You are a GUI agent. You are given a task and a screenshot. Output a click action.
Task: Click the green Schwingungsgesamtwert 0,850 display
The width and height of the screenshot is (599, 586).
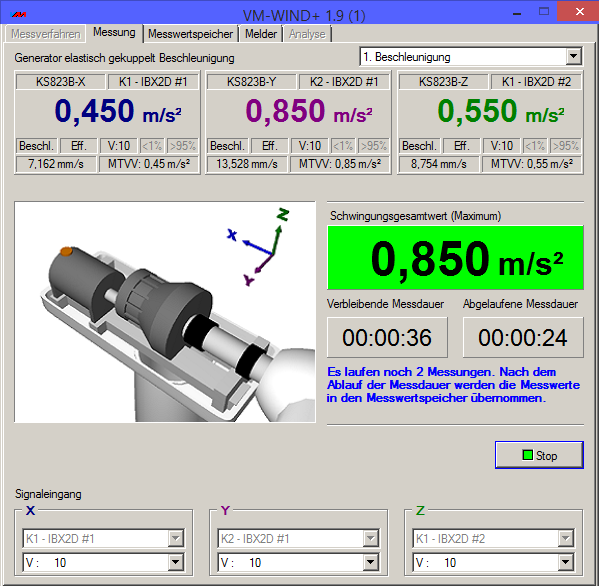click(x=455, y=257)
